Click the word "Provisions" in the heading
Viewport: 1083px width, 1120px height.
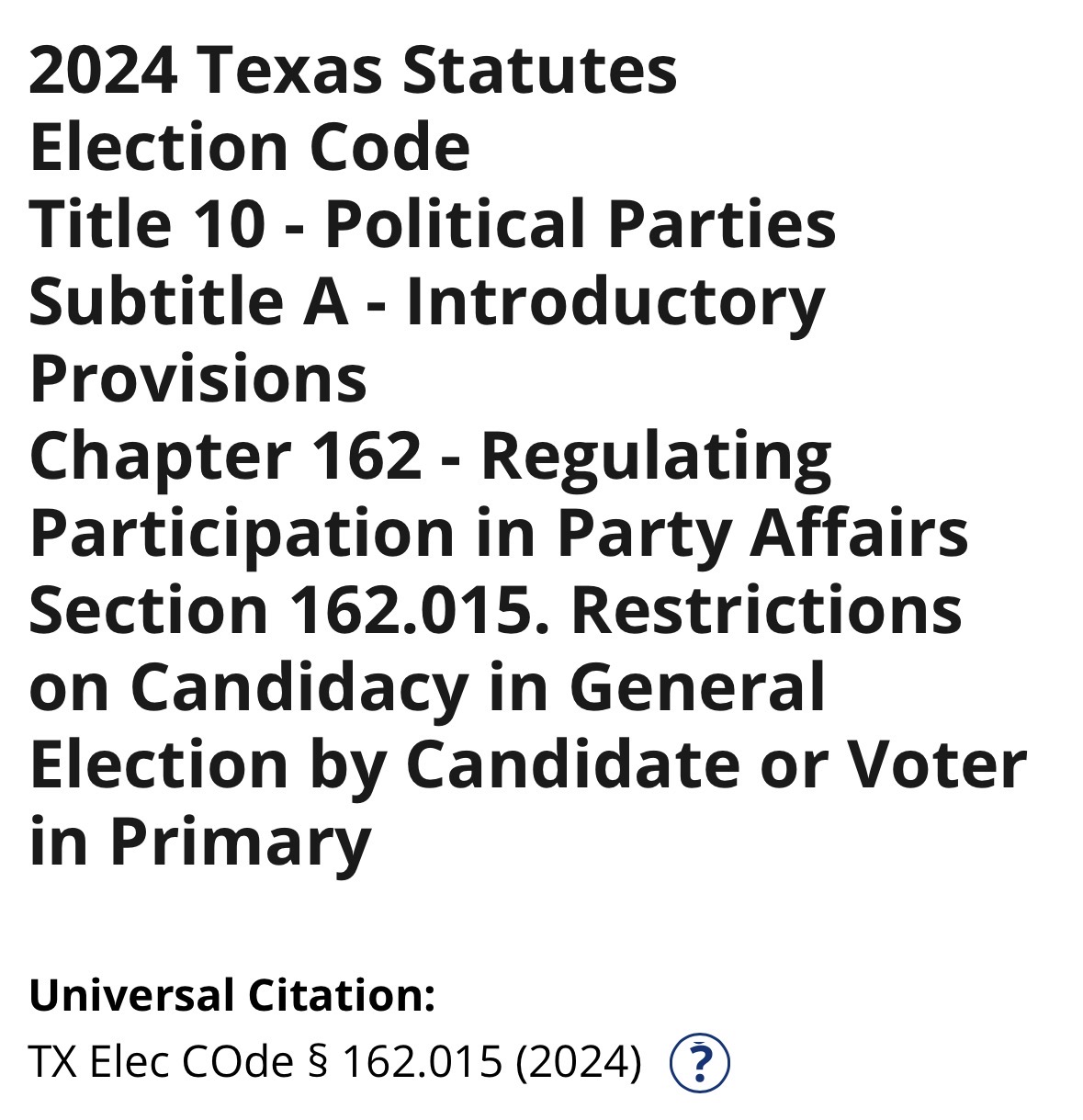pos(198,379)
